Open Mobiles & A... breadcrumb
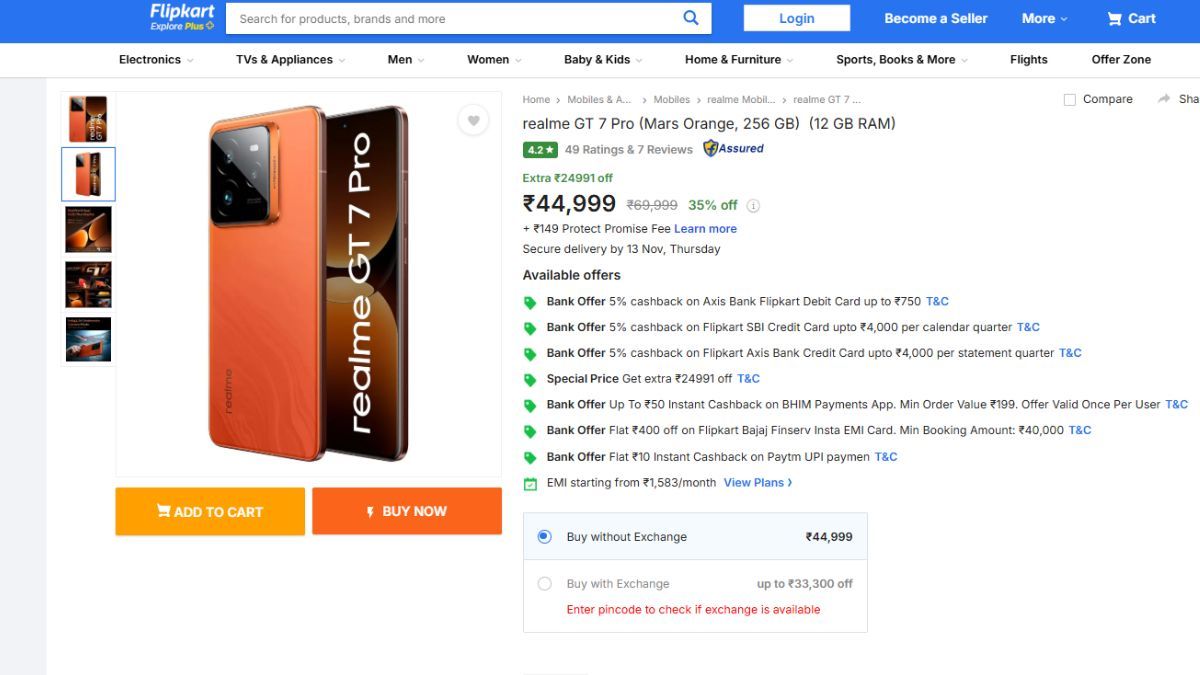The height and width of the screenshot is (675, 1200). coord(599,100)
